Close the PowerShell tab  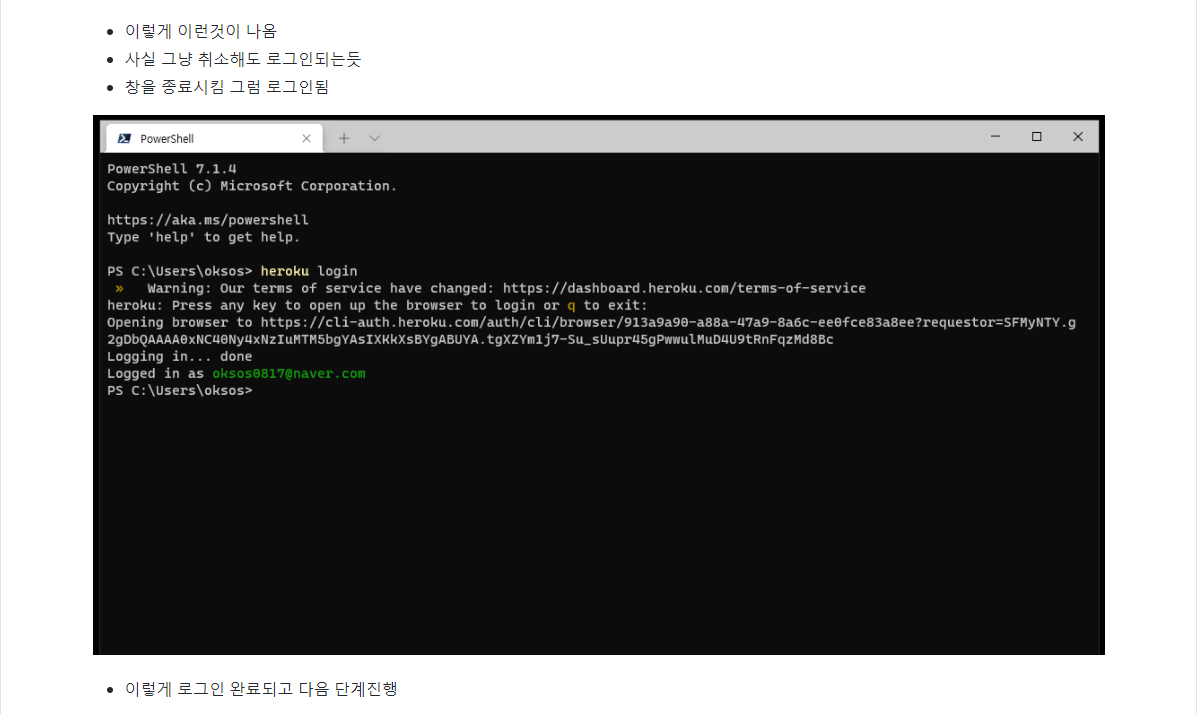pyautogui.click(x=306, y=138)
